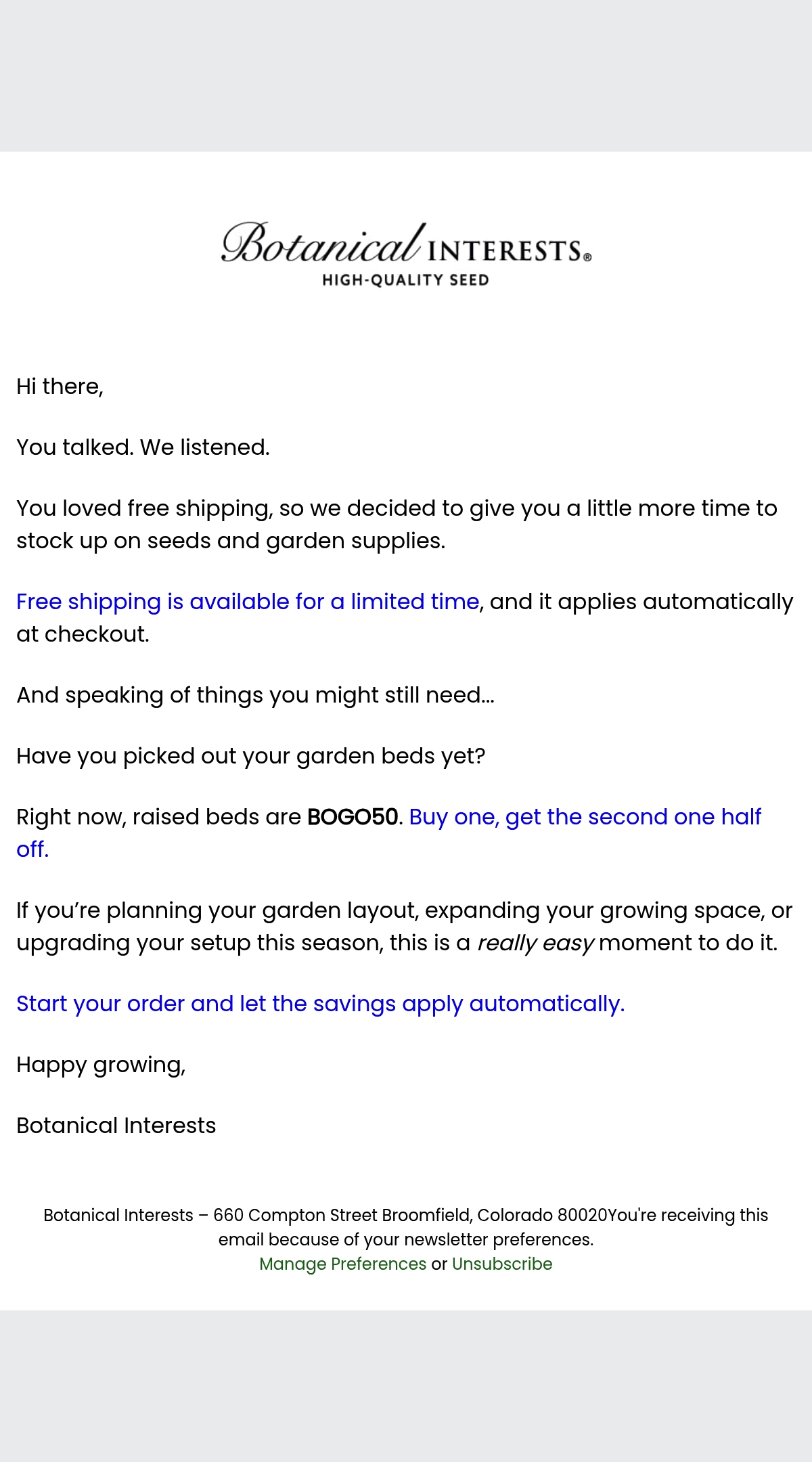This screenshot has height=1462, width=812.
Task: Open the free shipping limited time link
Action: pyautogui.click(x=248, y=601)
